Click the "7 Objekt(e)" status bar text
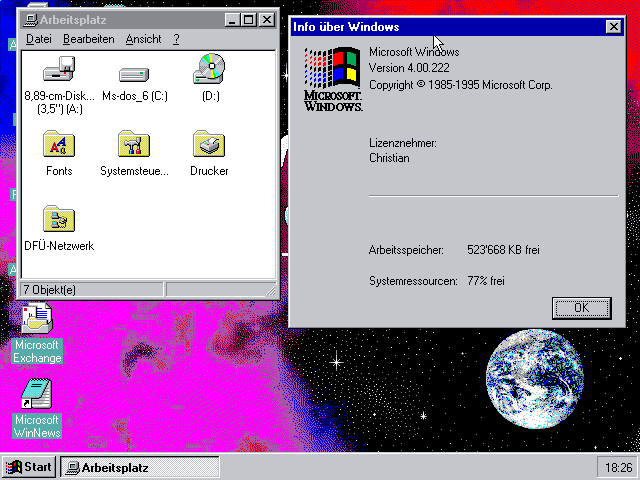This screenshot has height=480, width=640. point(49,290)
